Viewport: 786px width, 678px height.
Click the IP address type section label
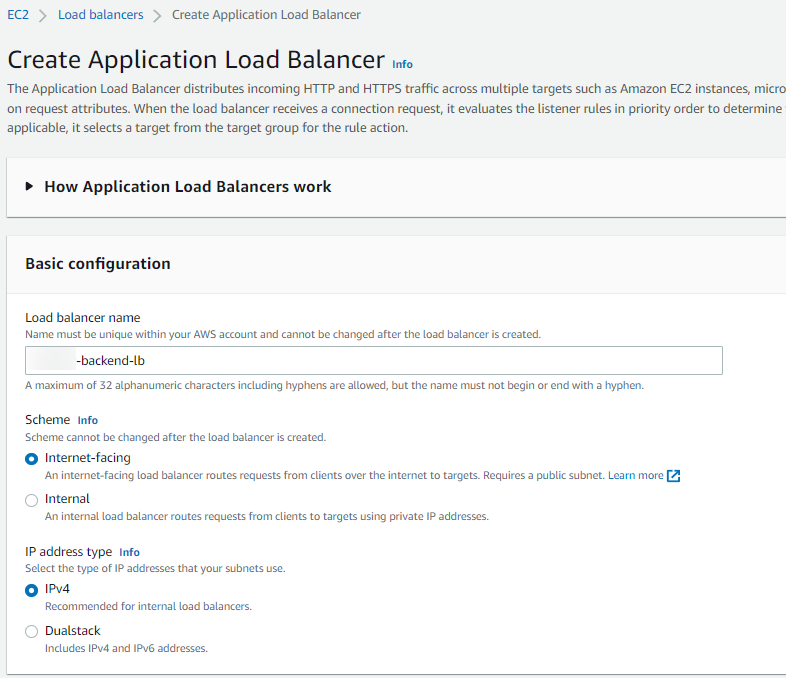[68, 552]
